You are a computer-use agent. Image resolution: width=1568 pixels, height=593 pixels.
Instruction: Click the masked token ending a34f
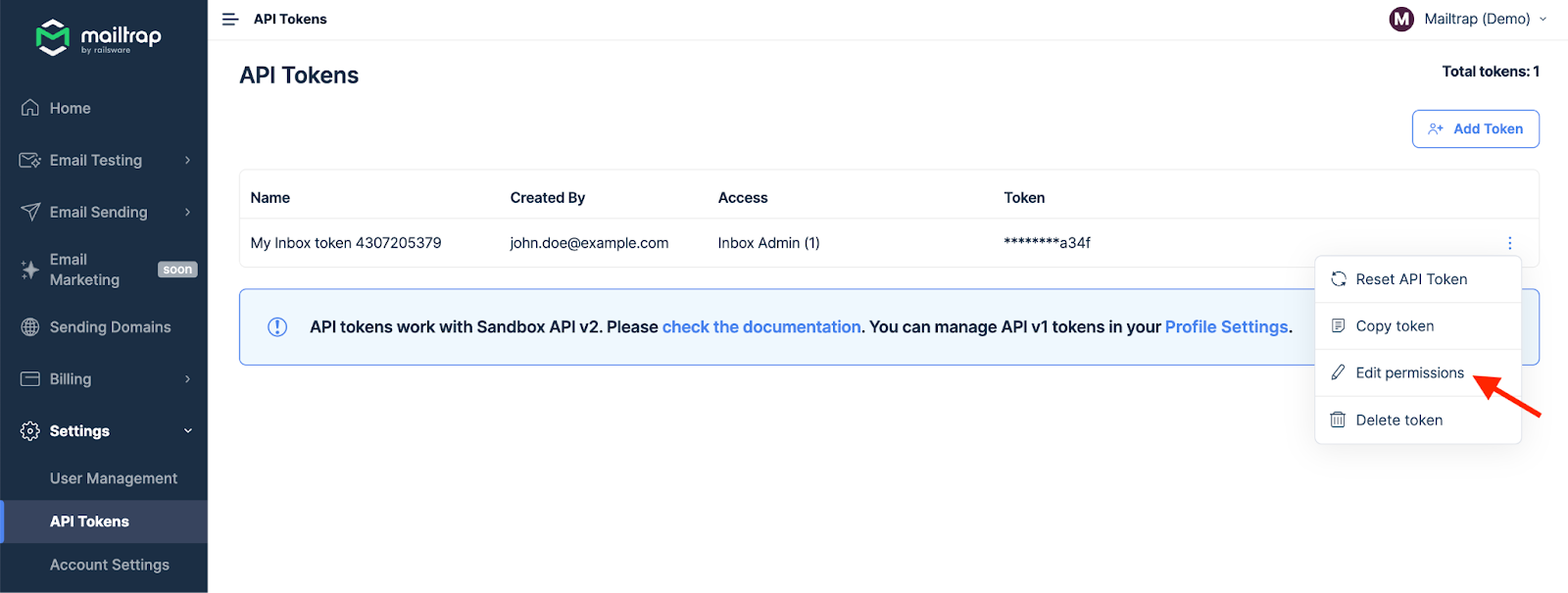point(1047,243)
